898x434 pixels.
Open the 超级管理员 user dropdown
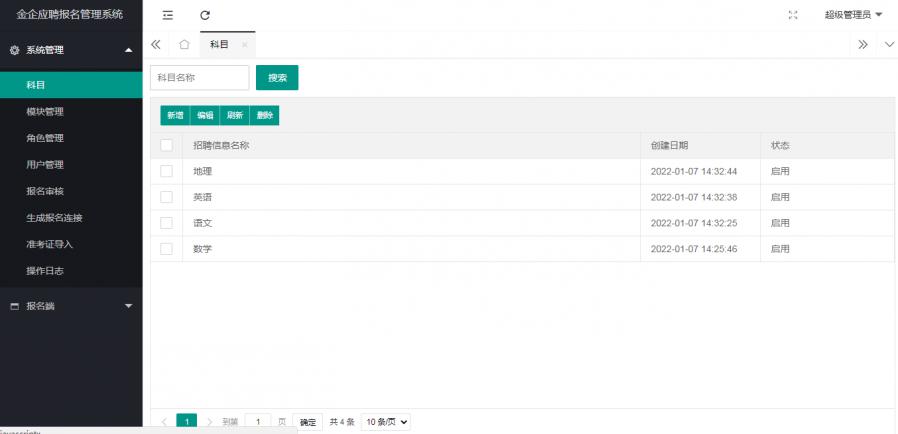tap(852, 15)
